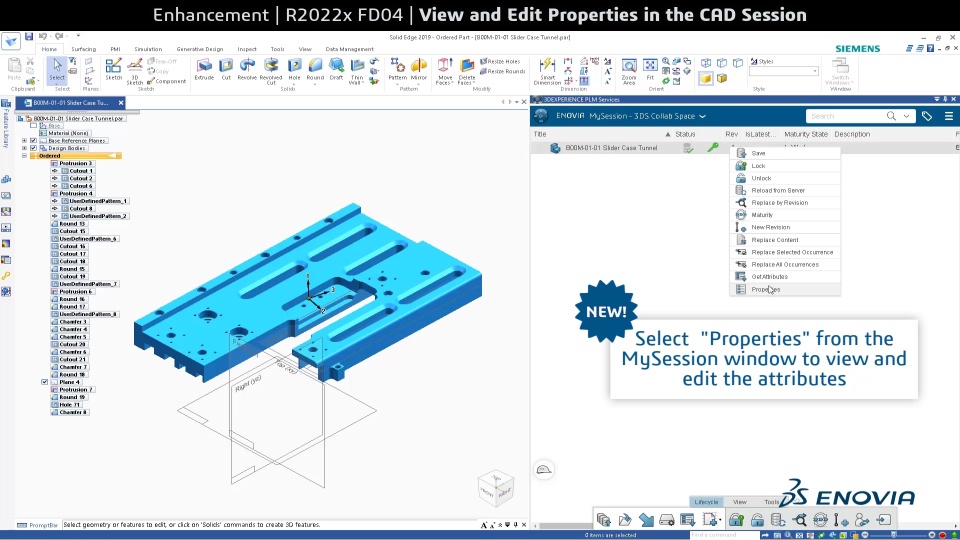Click the ENOVIA Search input field
Image resolution: width=960 pixels, height=540 pixels.
click(x=845, y=116)
